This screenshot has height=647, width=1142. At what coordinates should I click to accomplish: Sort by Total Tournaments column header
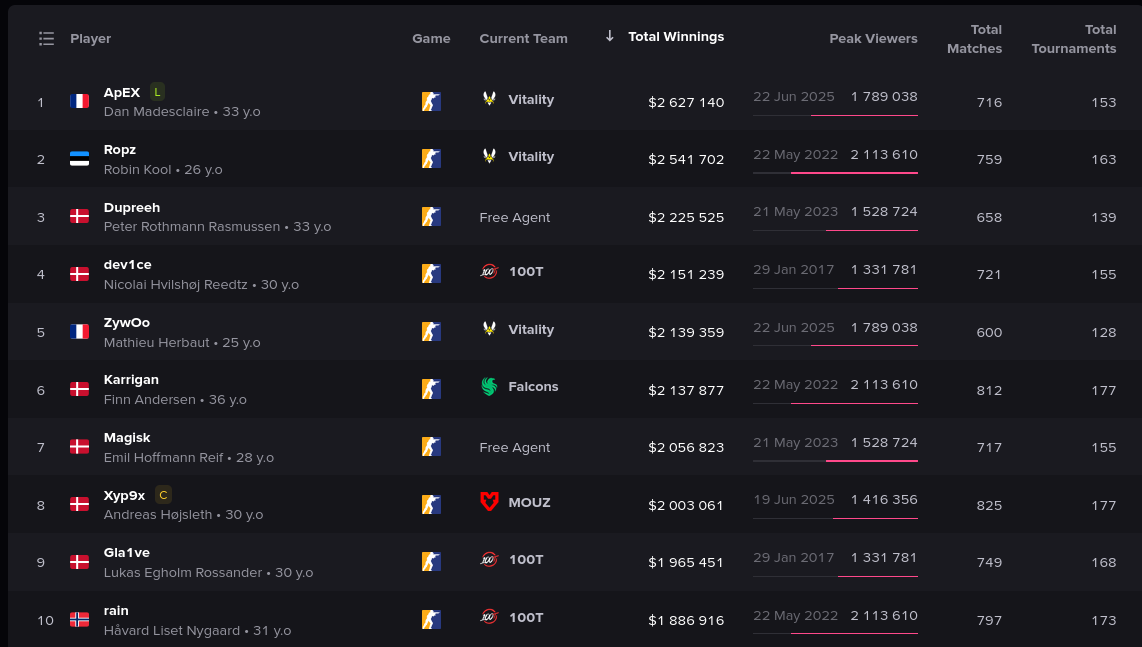tap(1074, 39)
